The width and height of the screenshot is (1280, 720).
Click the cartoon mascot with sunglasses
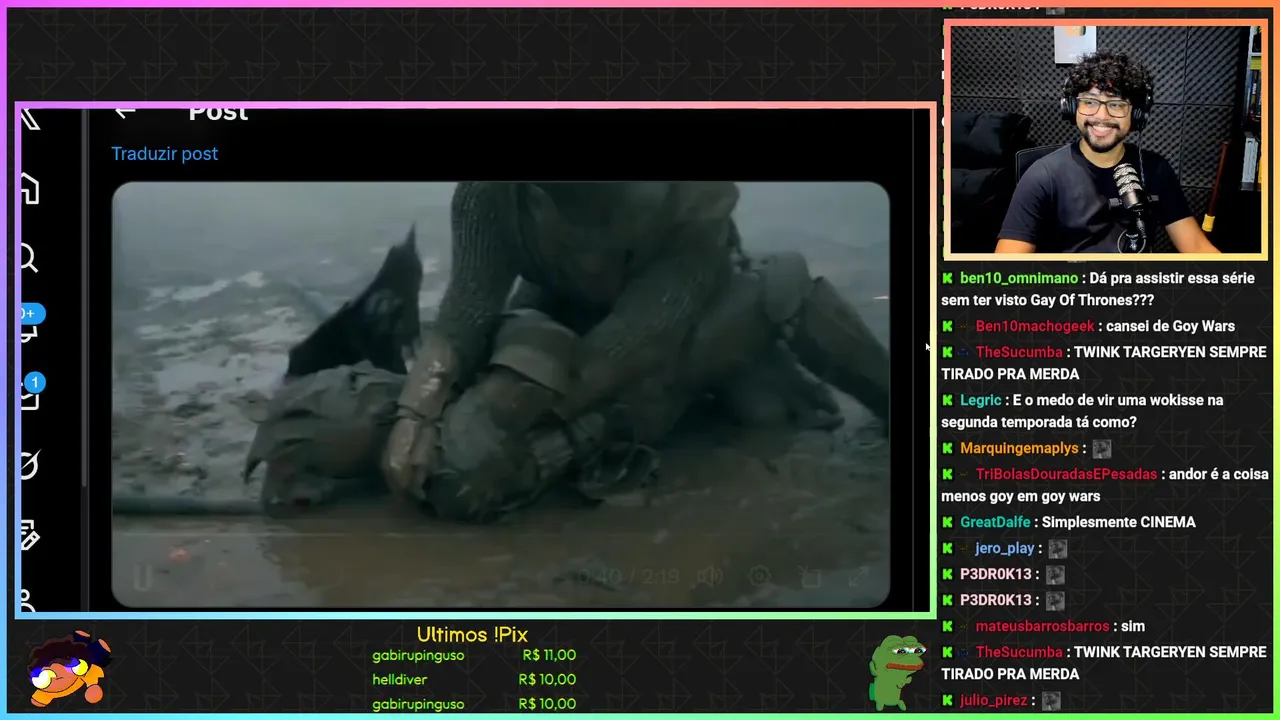tap(67, 668)
